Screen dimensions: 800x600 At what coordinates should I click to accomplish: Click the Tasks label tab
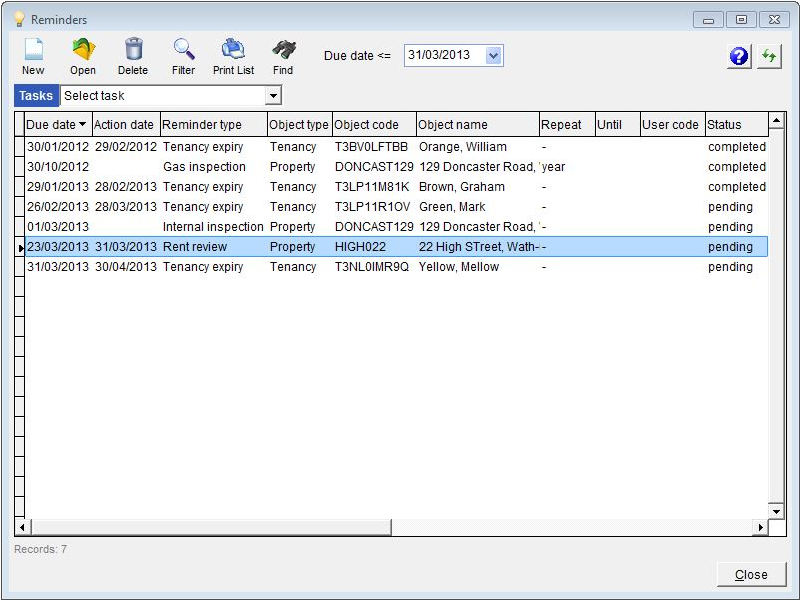(x=36, y=96)
